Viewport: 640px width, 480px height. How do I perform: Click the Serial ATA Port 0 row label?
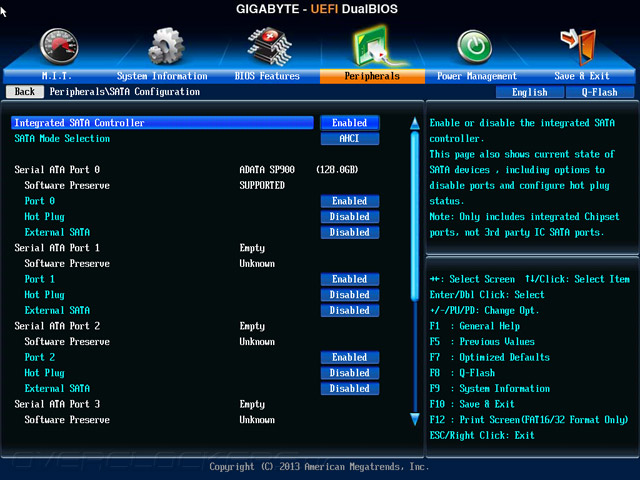[57, 169]
